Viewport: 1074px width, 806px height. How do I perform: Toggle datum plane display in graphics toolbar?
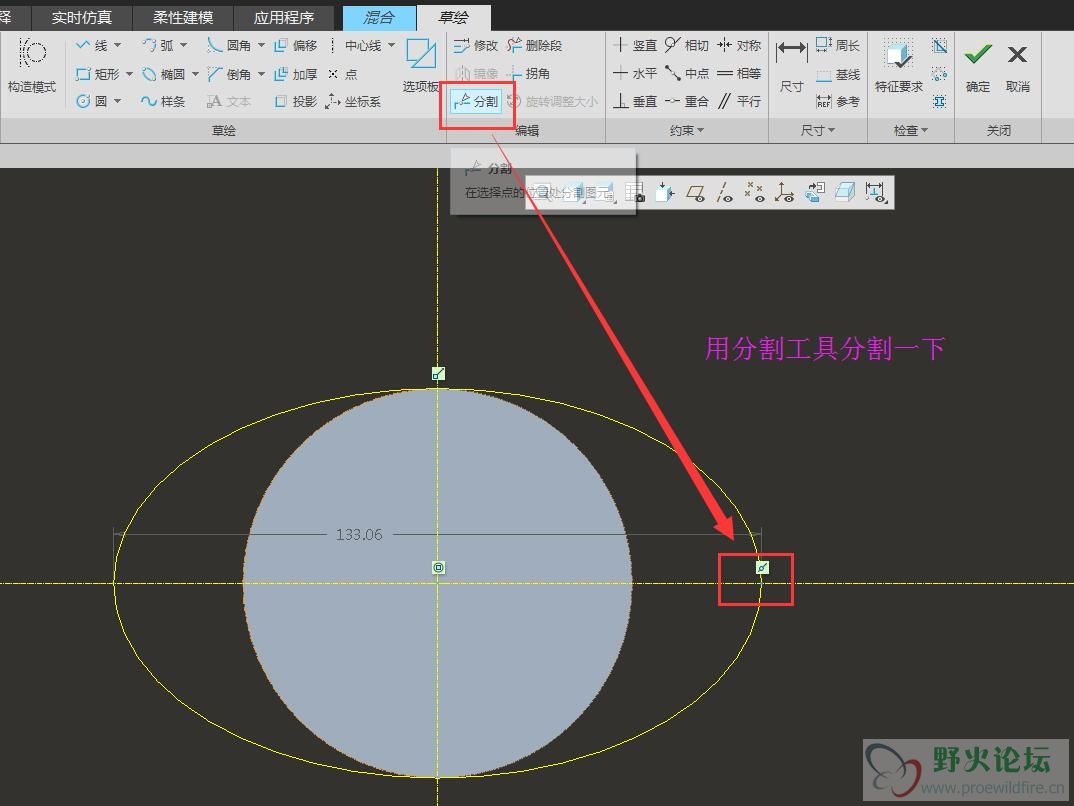(696, 193)
